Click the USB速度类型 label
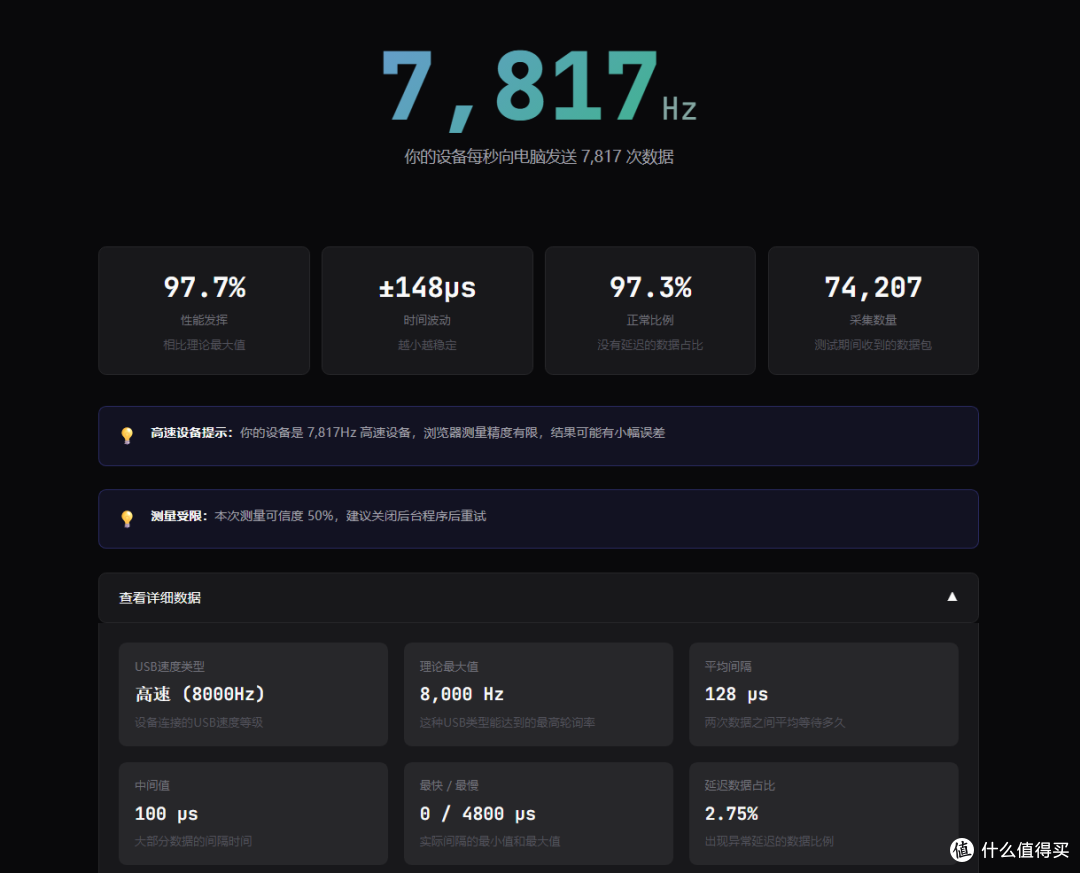This screenshot has height=873, width=1080. (169, 666)
